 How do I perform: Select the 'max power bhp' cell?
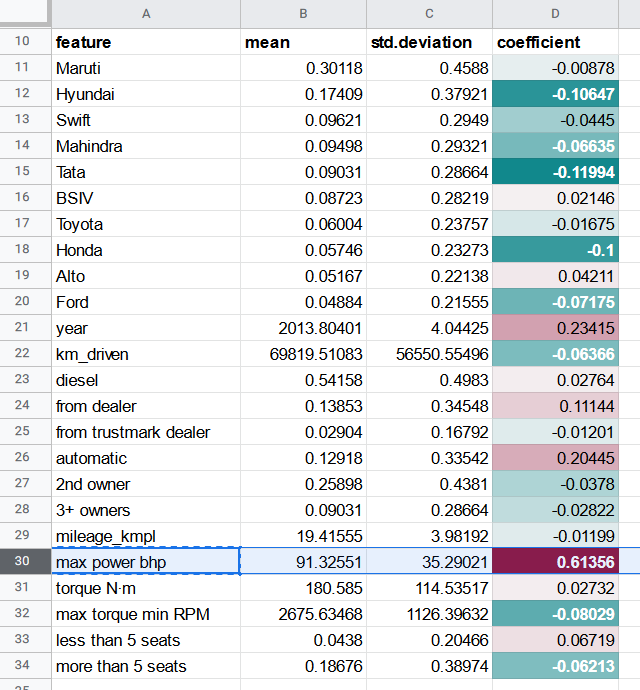146,562
